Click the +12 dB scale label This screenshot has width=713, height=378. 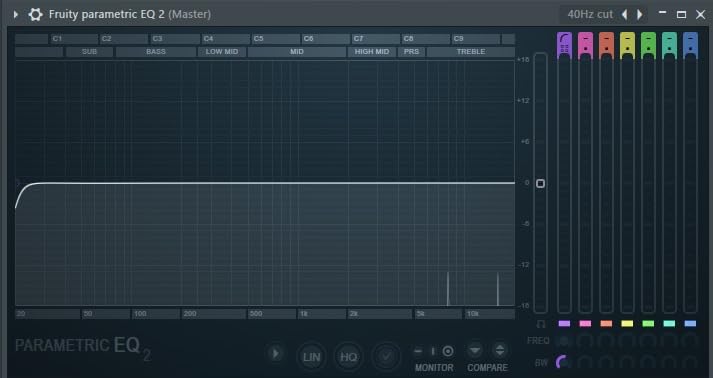point(523,101)
